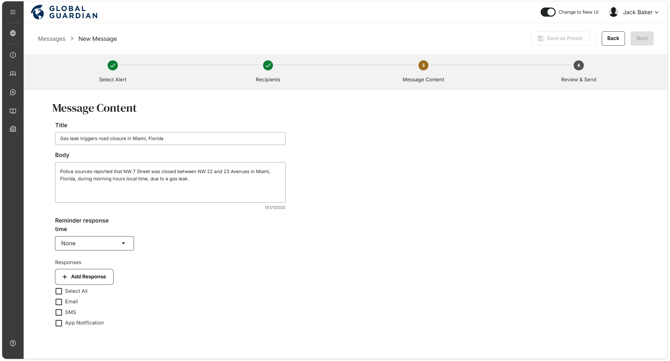Click the orange Message Content step circle
This screenshot has width=670, height=361.
point(423,65)
